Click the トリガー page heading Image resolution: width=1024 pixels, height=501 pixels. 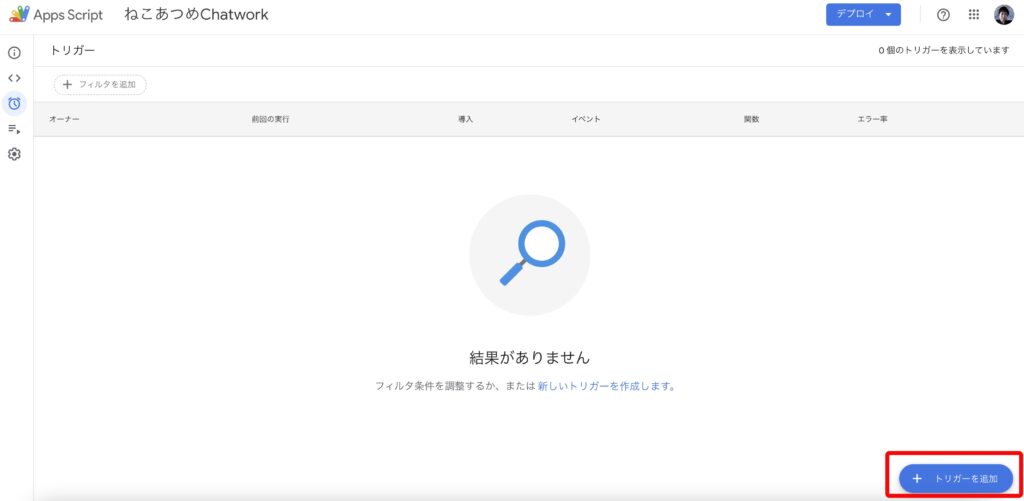tap(72, 50)
